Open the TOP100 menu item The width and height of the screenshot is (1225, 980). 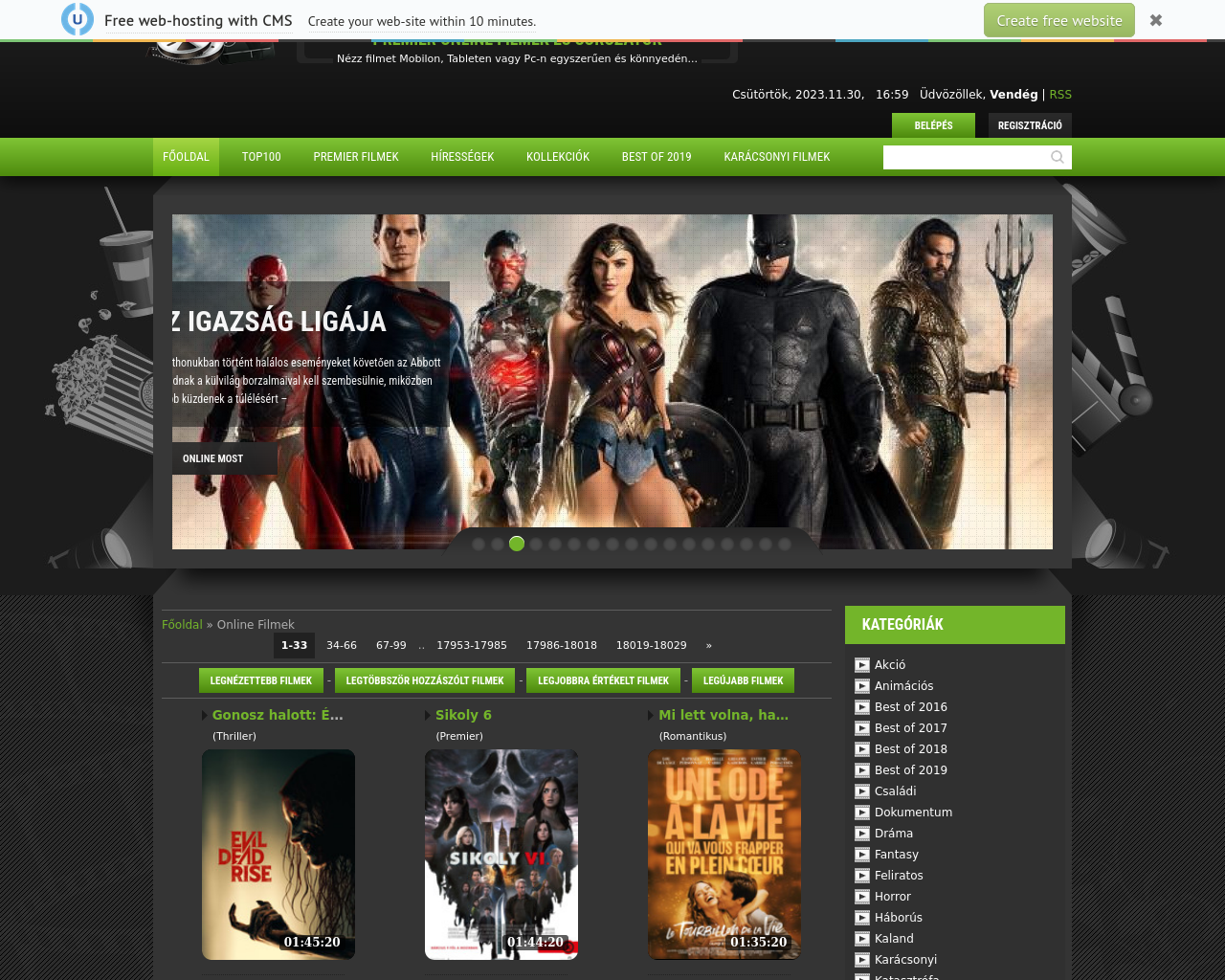pos(261,157)
